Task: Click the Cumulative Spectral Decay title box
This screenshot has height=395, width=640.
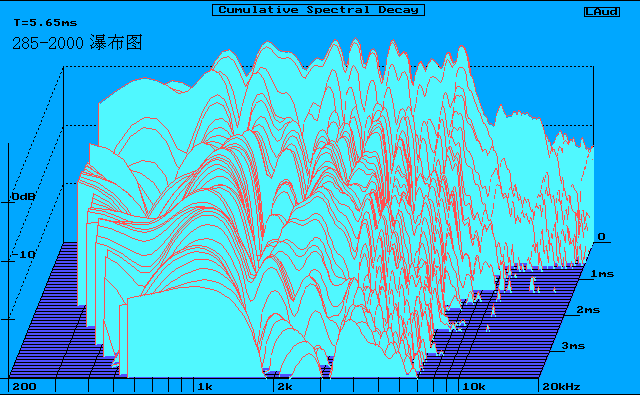Action: [x=318, y=10]
